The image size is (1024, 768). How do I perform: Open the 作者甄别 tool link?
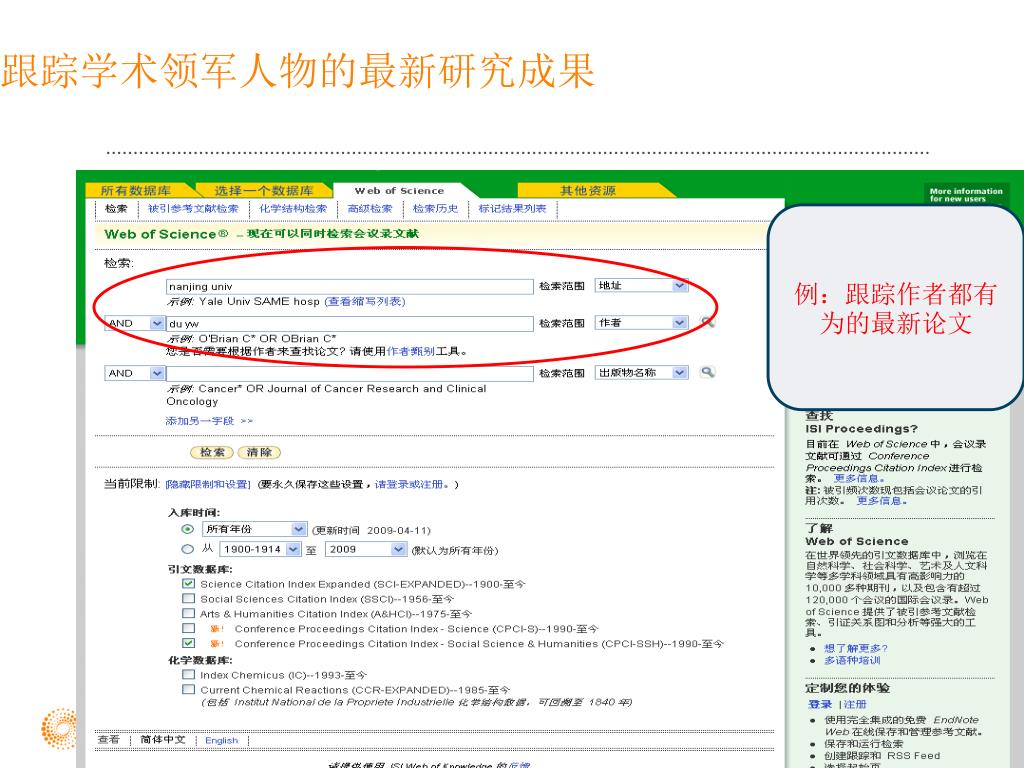(x=410, y=351)
